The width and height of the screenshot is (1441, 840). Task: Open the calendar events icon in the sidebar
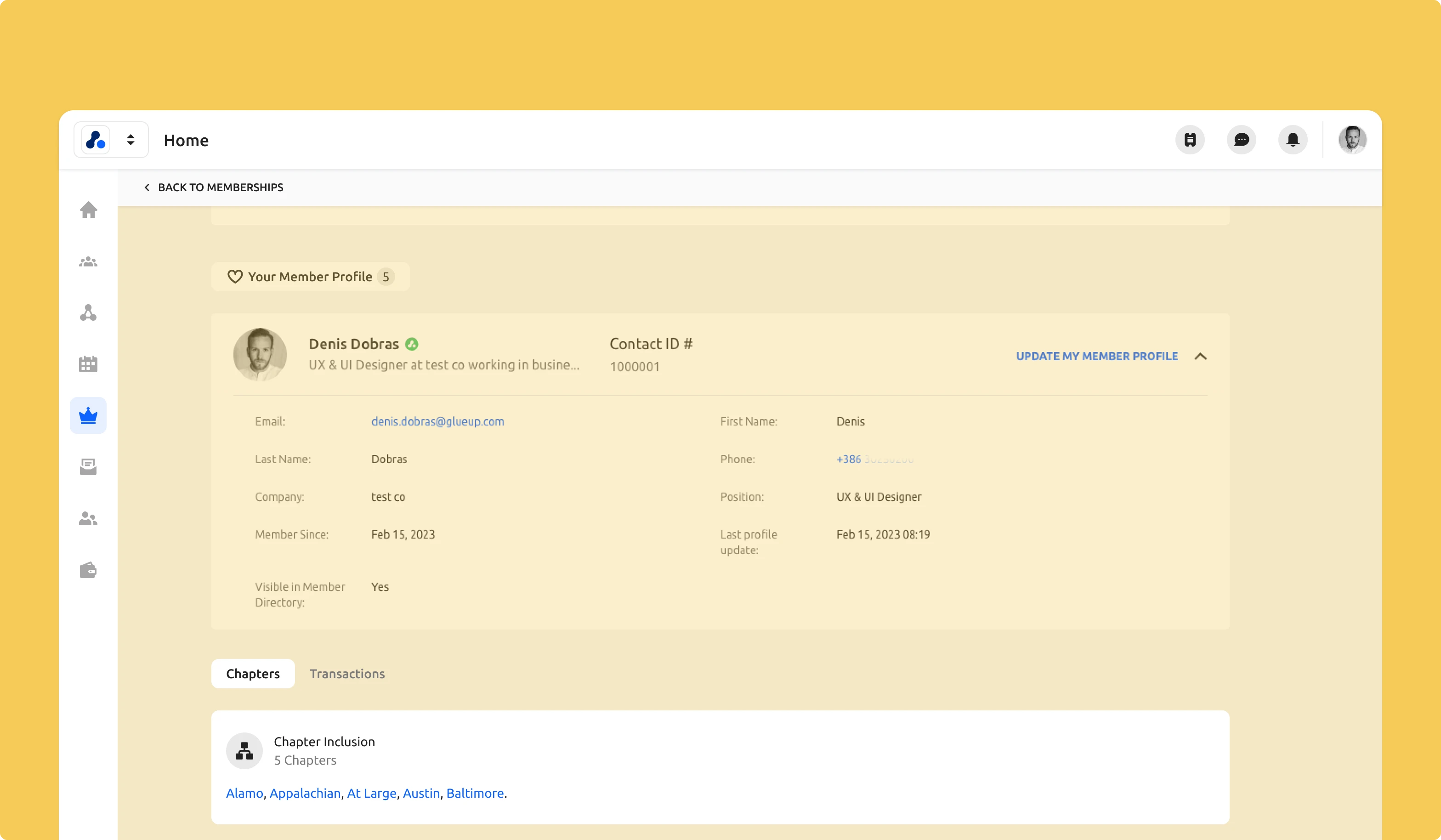pos(88,364)
